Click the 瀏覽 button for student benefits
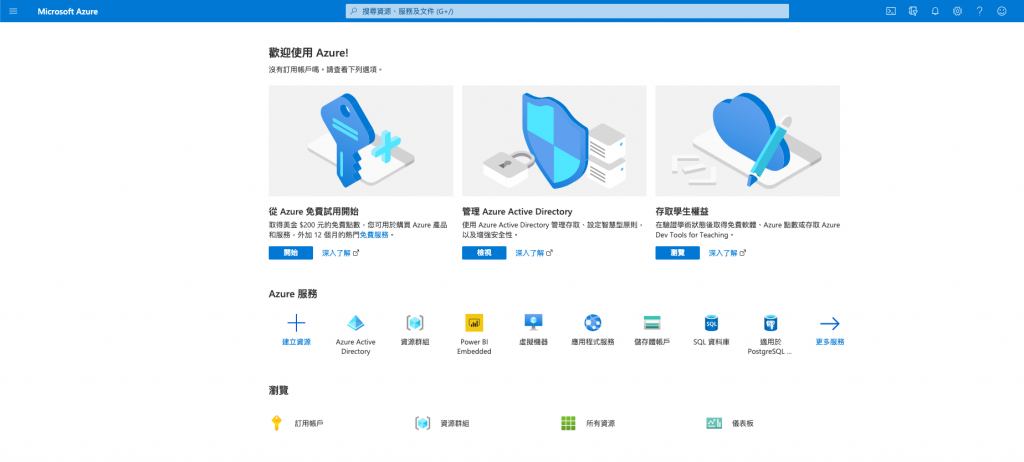 click(677, 253)
